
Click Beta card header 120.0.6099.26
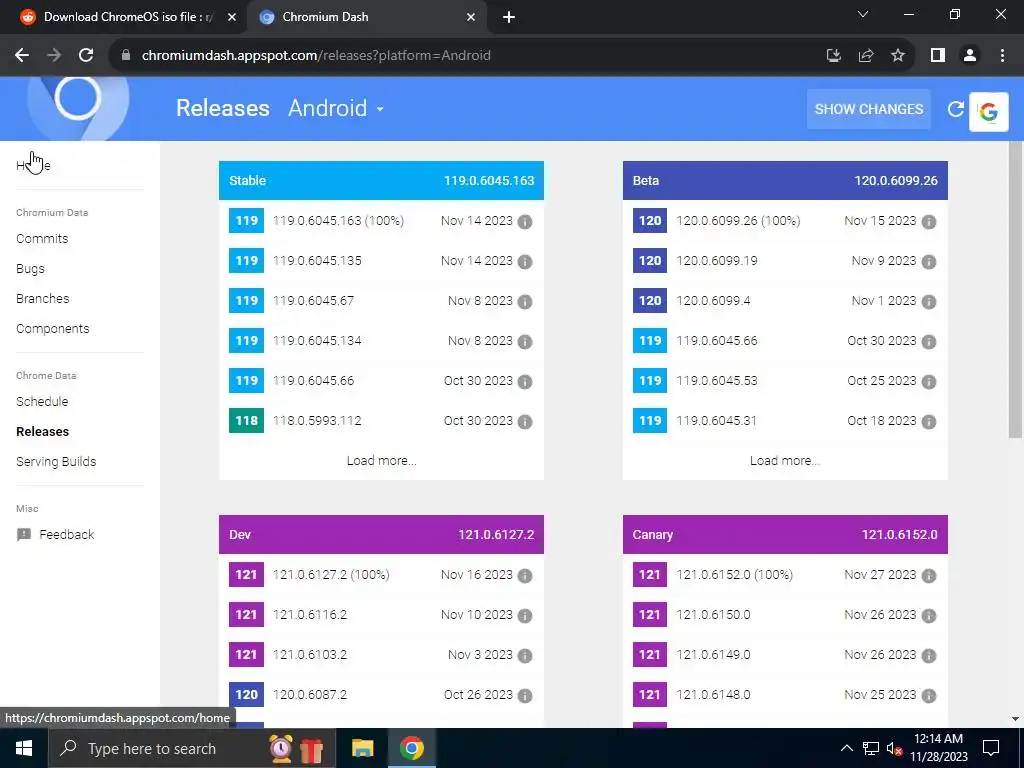tap(785, 181)
